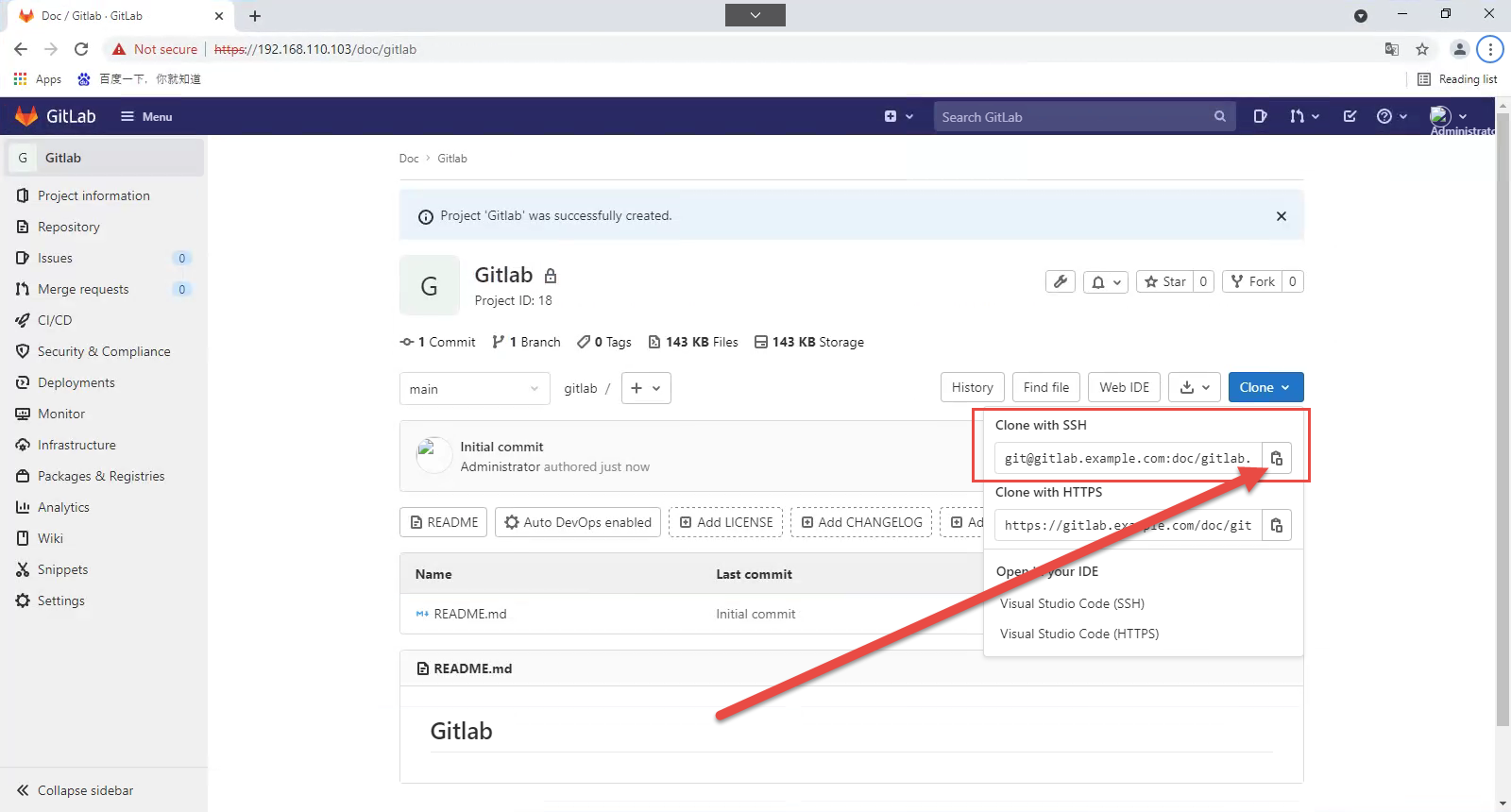Reload the browser page
The width and height of the screenshot is (1511, 812).
tap(81, 49)
